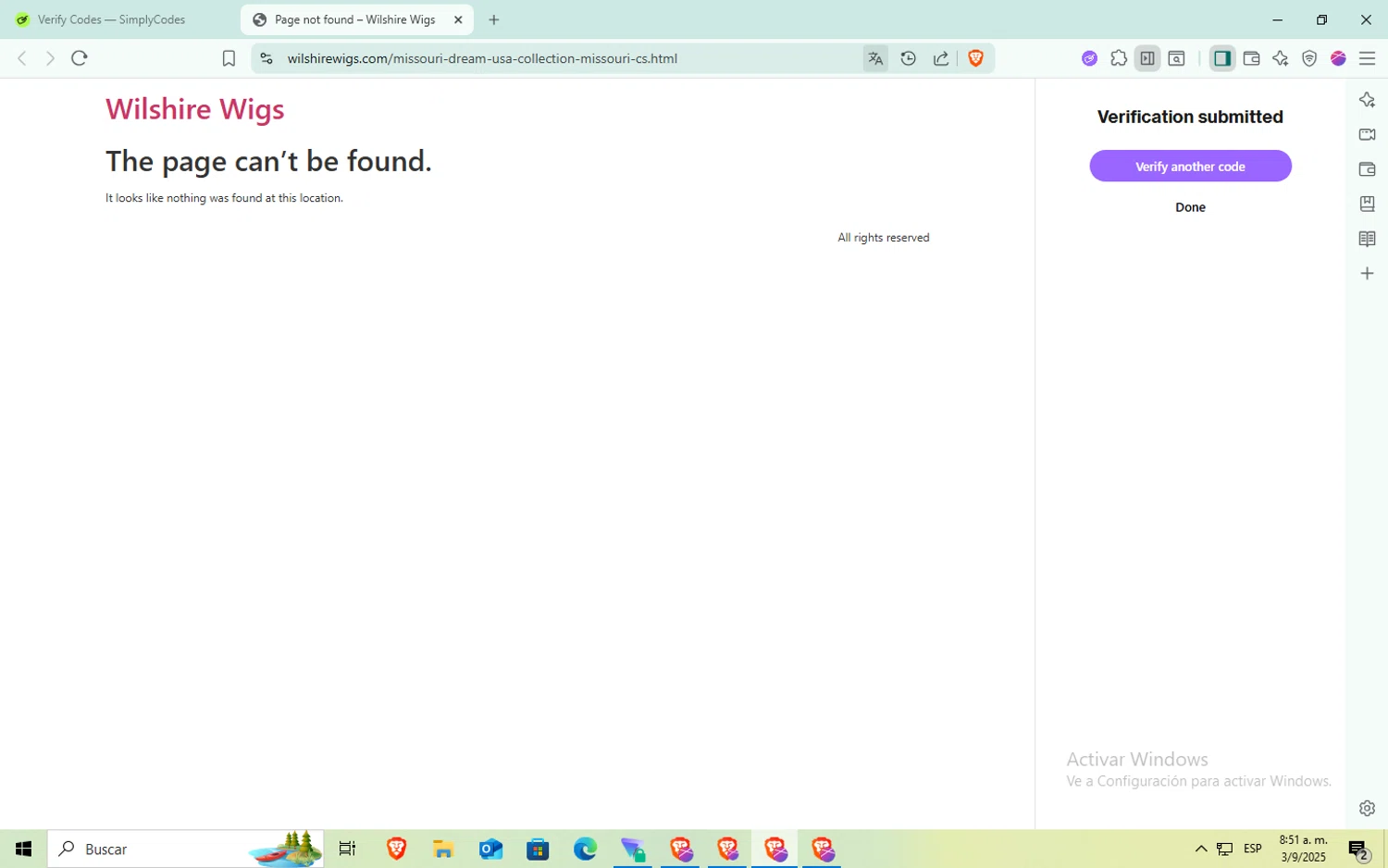
Task: Open Brave Wallet in the toolbar
Action: tap(1252, 58)
